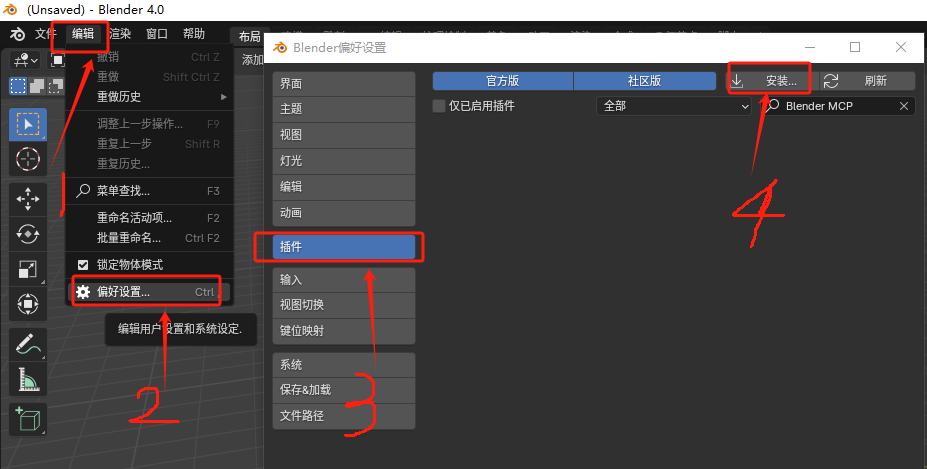Image resolution: width=927 pixels, height=469 pixels.
Task: Click the download arrow icon on 安装
Action: 737,80
